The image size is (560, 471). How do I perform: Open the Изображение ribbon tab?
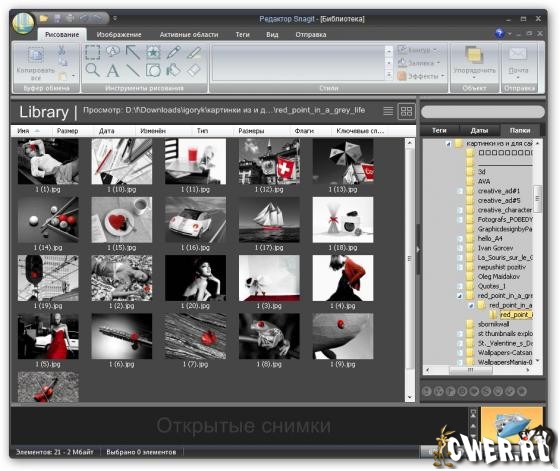point(119,35)
